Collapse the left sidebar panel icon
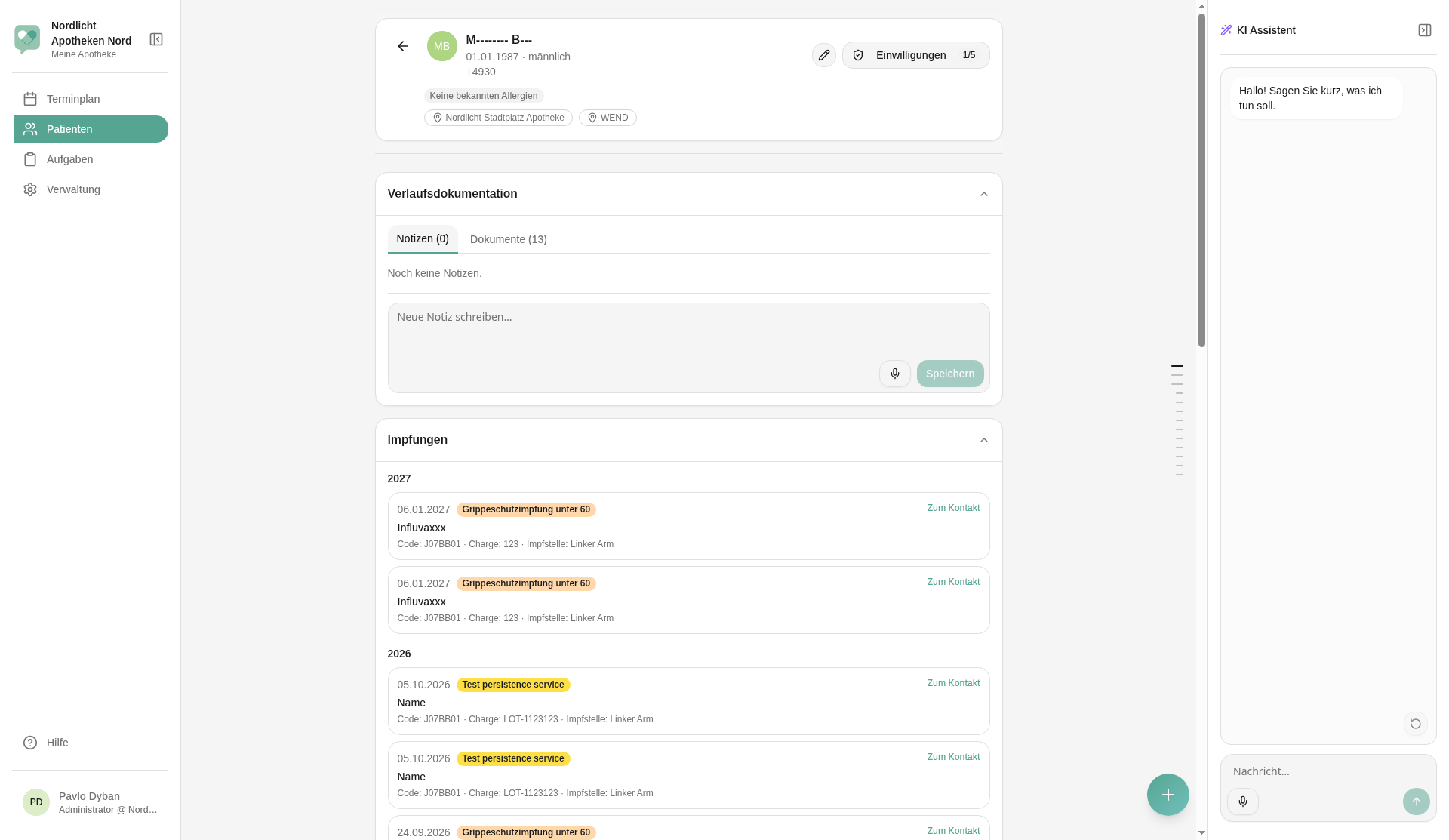Viewport: 1449px width, 840px height. click(156, 39)
